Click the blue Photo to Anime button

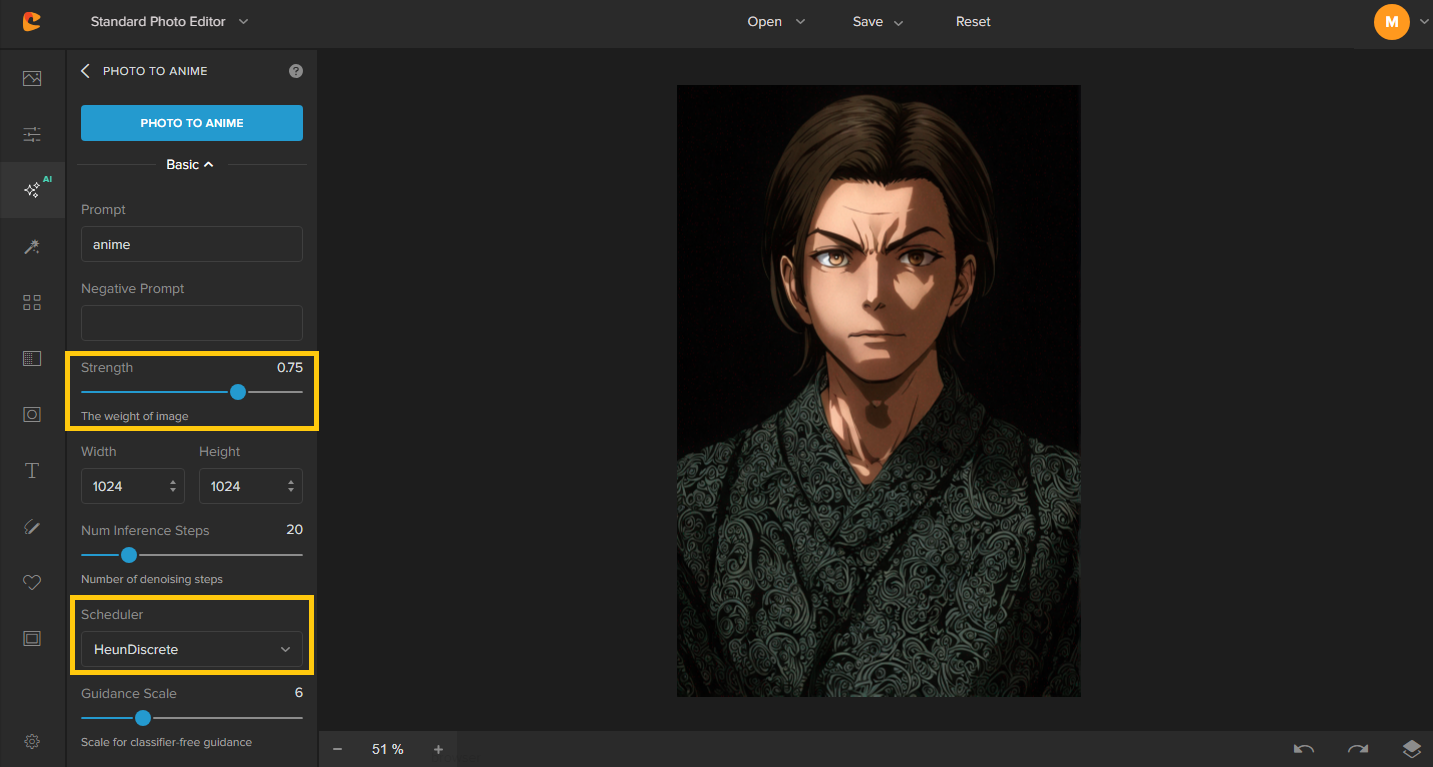pos(192,123)
